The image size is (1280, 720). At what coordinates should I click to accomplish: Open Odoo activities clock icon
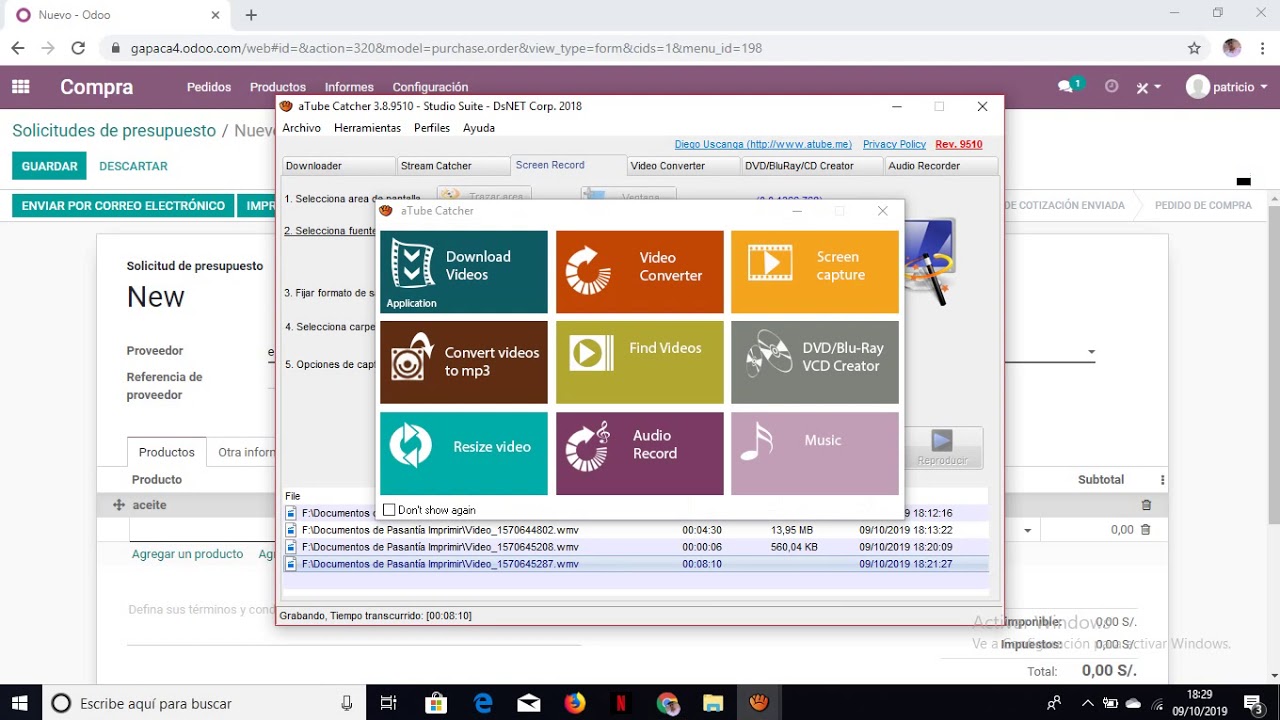click(x=1111, y=87)
